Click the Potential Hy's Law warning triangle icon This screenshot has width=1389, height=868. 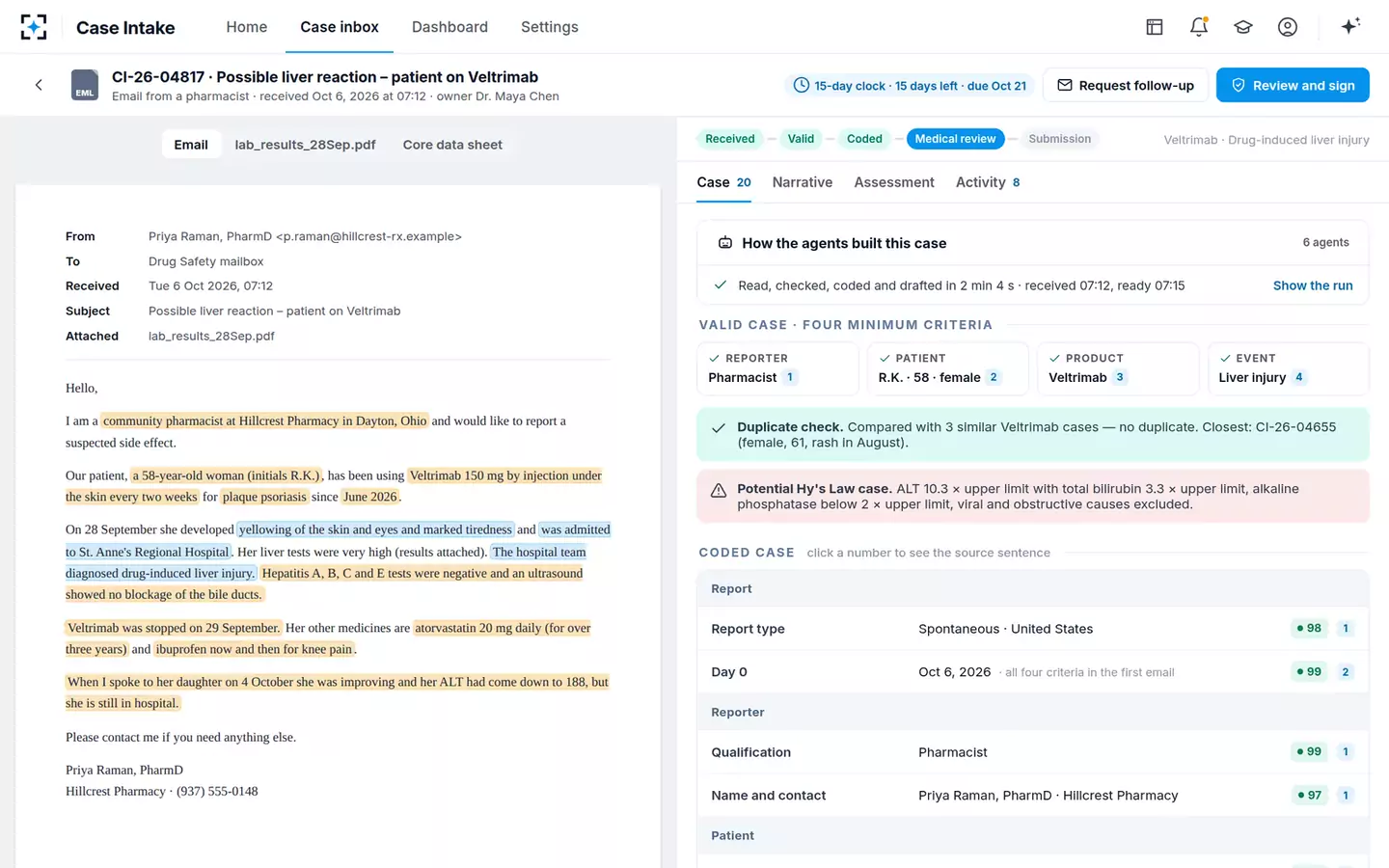pyautogui.click(x=719, y=491)
